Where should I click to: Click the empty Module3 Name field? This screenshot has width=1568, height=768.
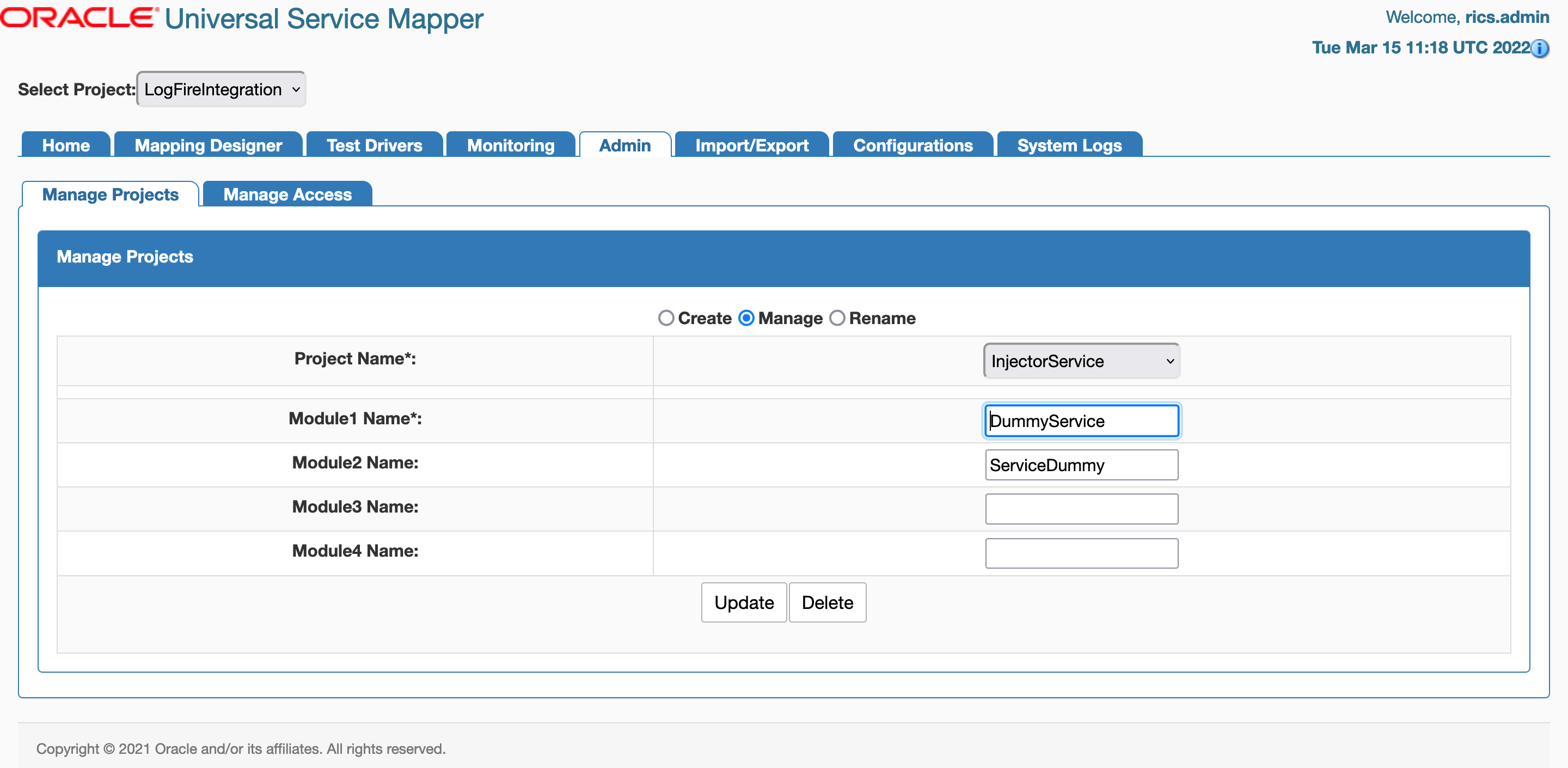click(1081, 509)
